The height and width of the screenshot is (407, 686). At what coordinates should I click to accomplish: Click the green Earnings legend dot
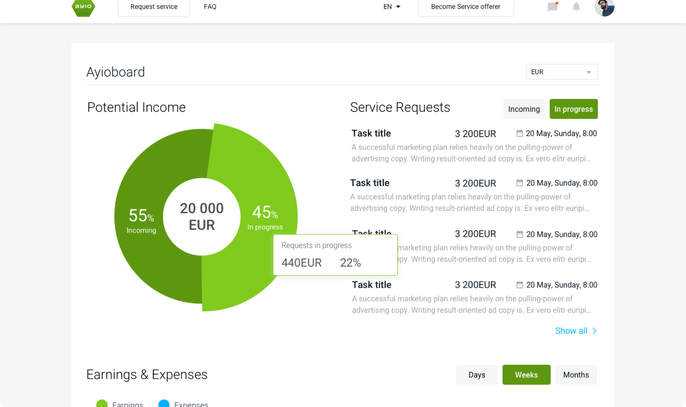point(102,403)
